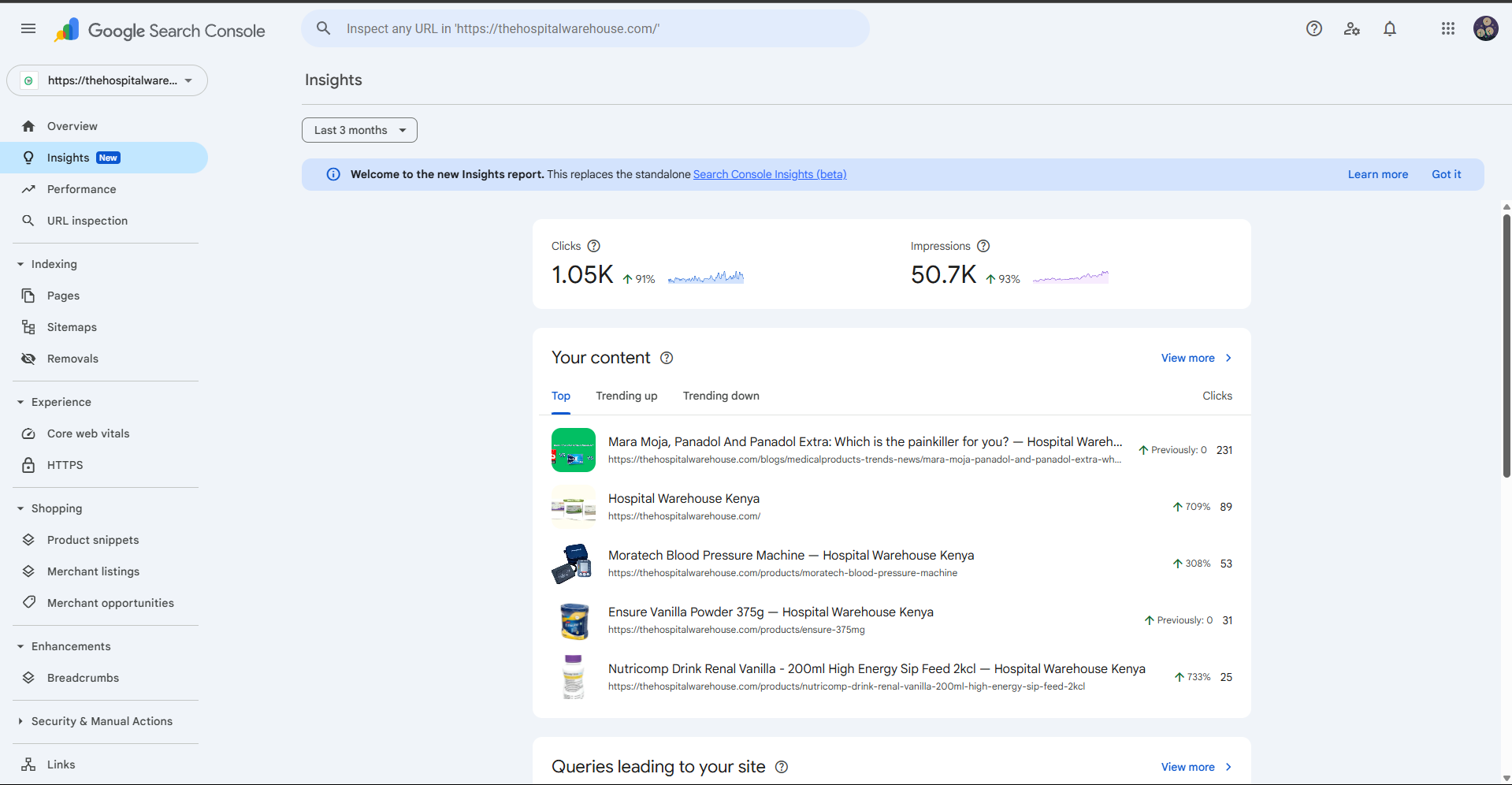Viewport: 1512px width, 785px height.
Task: Open the Mara Moja Panadol article row
Action: click(x=892, y=450)
